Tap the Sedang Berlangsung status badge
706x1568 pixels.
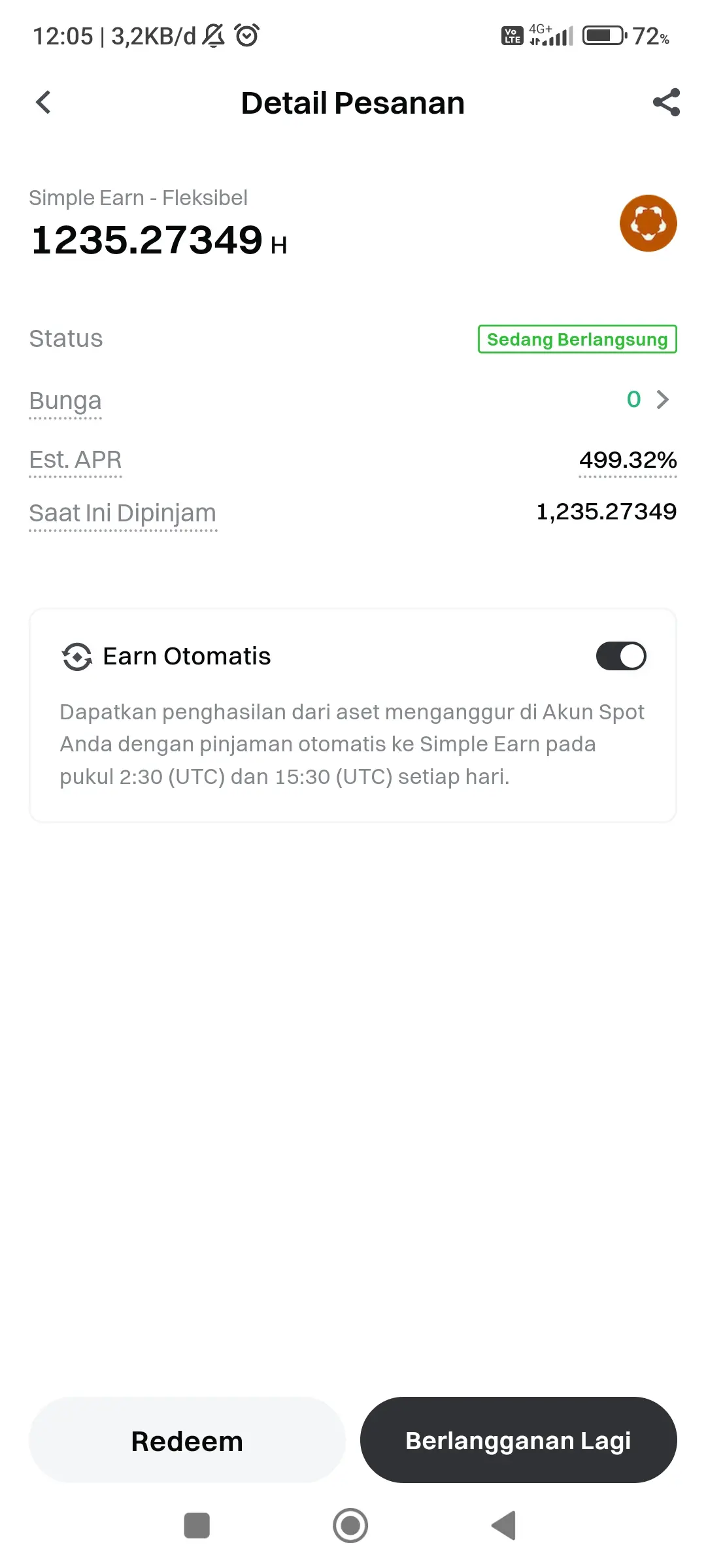(x=577, y=339)
